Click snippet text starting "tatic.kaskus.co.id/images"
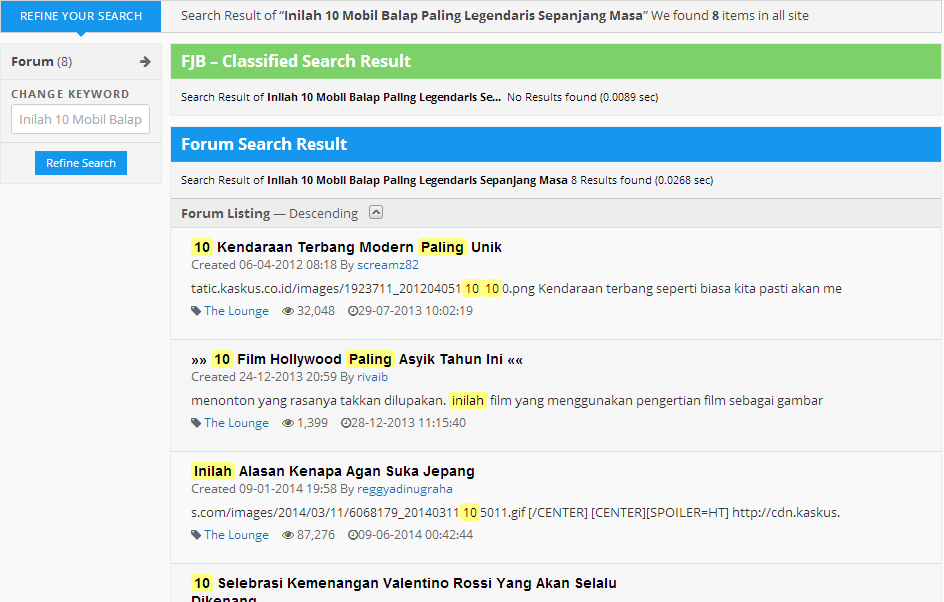 (516, 288)
